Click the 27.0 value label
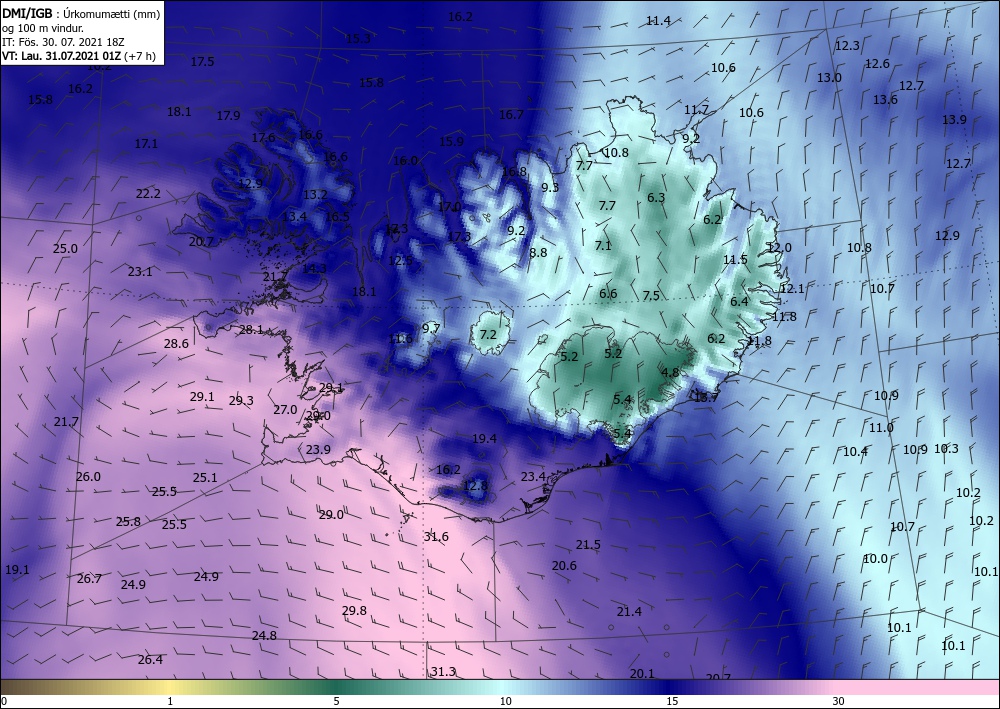 tap(285, 410)
